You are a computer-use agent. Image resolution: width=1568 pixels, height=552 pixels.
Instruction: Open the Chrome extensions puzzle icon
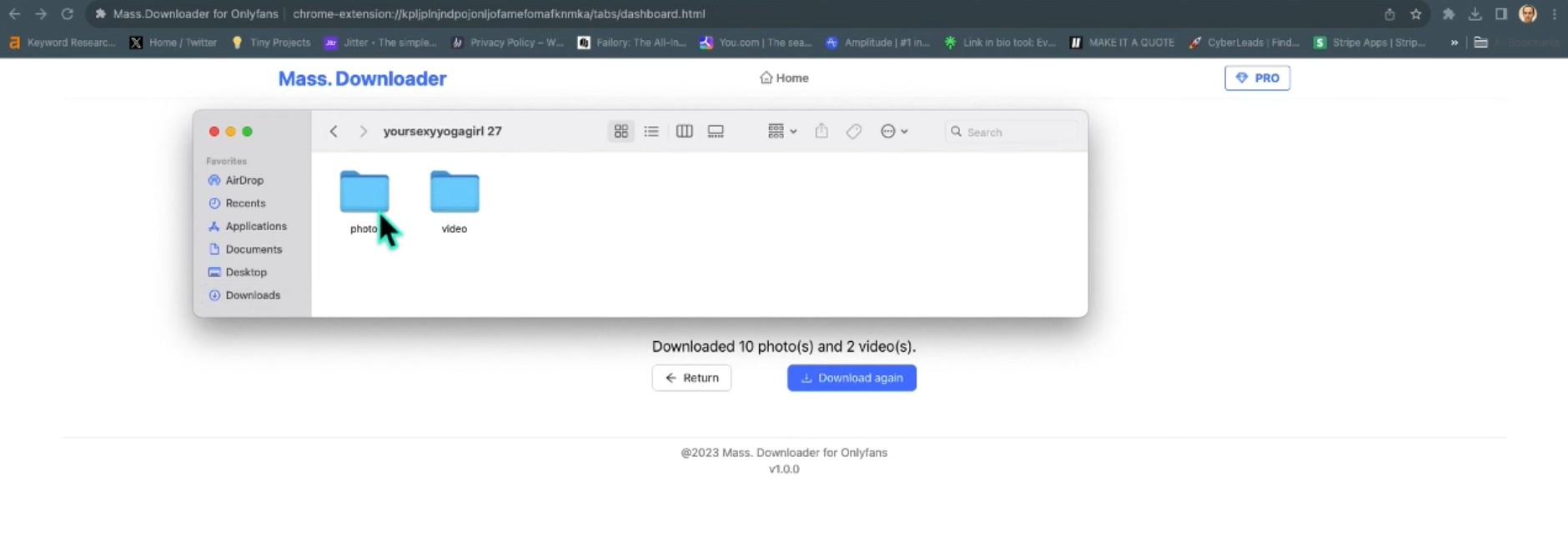(x=1448, y=13)
